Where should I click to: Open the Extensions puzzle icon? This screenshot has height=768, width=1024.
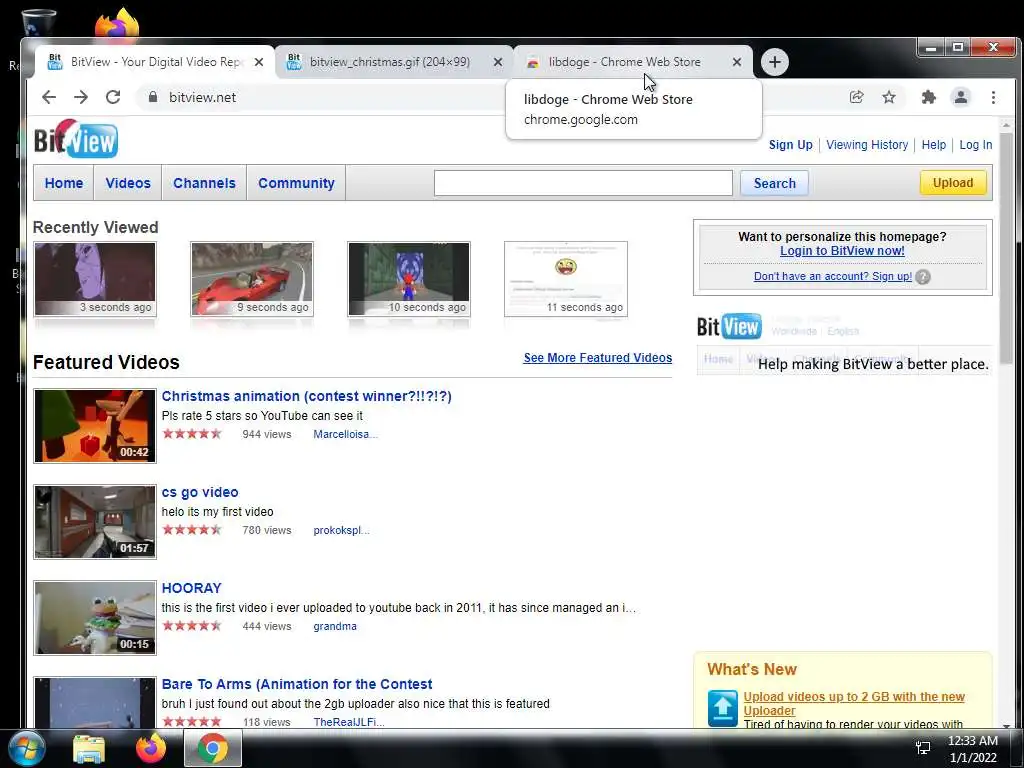pyautogui.click(x=928, y=97)
